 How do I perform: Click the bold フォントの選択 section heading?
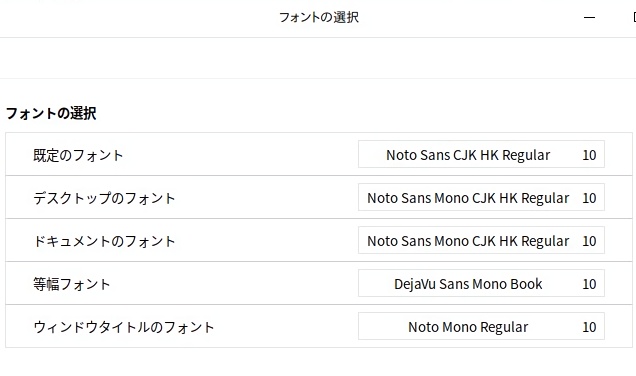point(51,113)
